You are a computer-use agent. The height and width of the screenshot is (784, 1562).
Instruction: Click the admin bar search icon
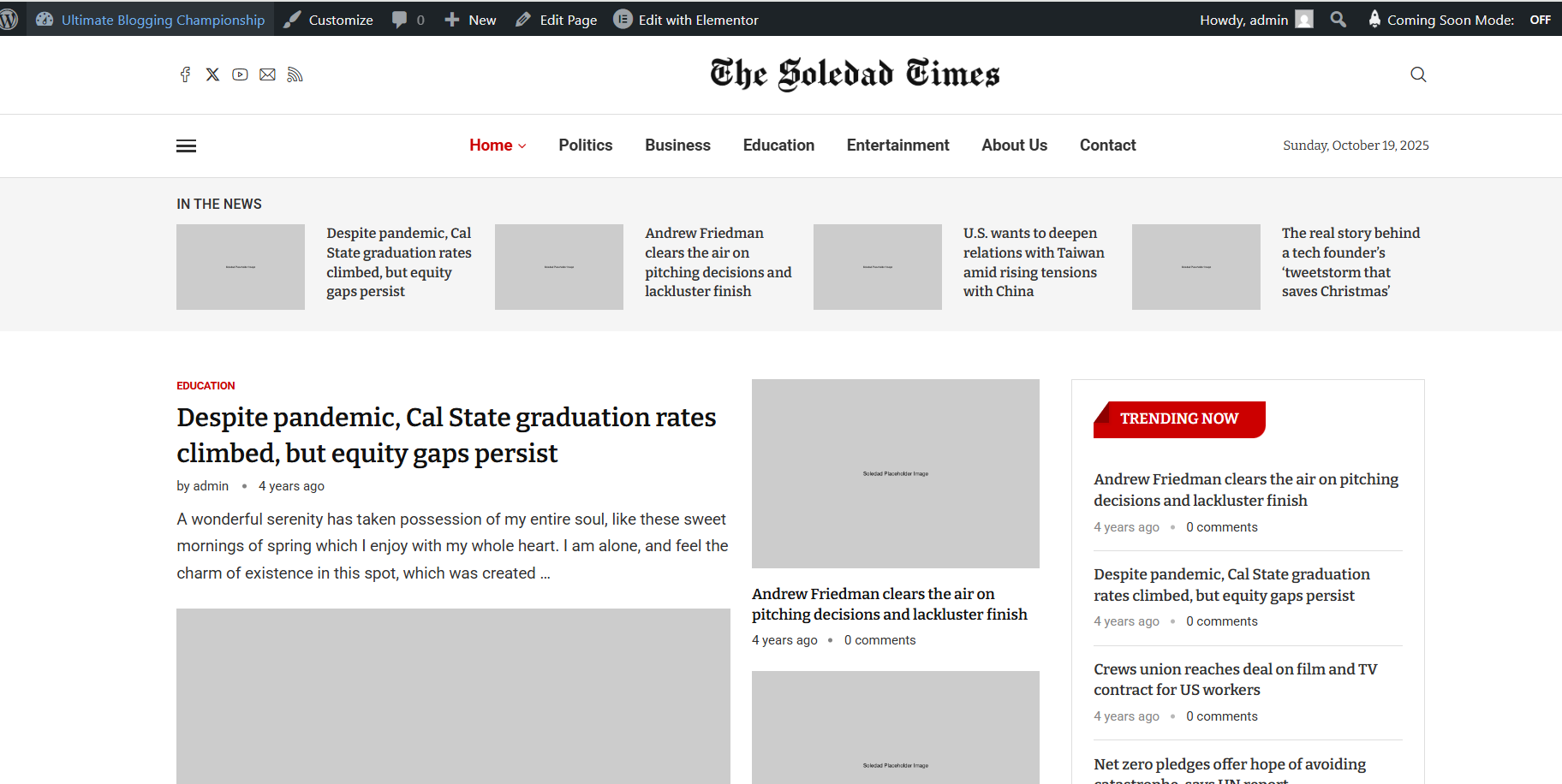pyautogui.click(x=1338, y=19)
